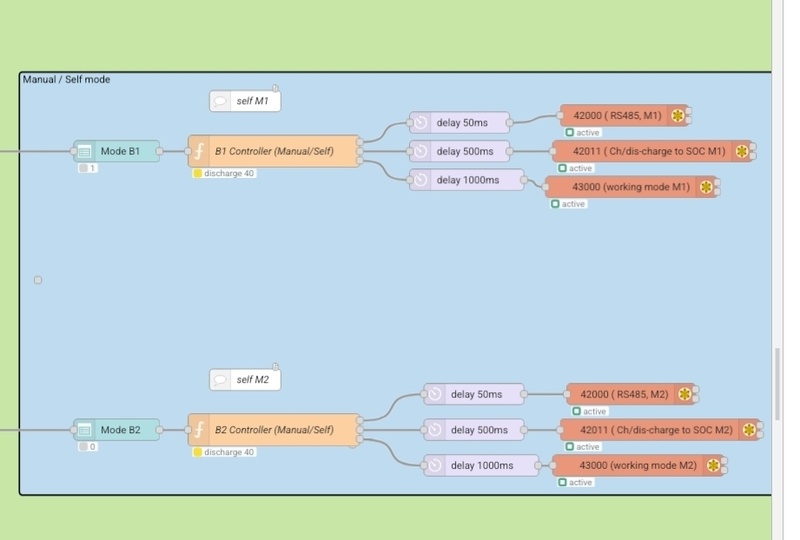Click the small junction node on the left
Image resolution: width=800 pixels, height=540 pixels.
(x=38, y=280)
